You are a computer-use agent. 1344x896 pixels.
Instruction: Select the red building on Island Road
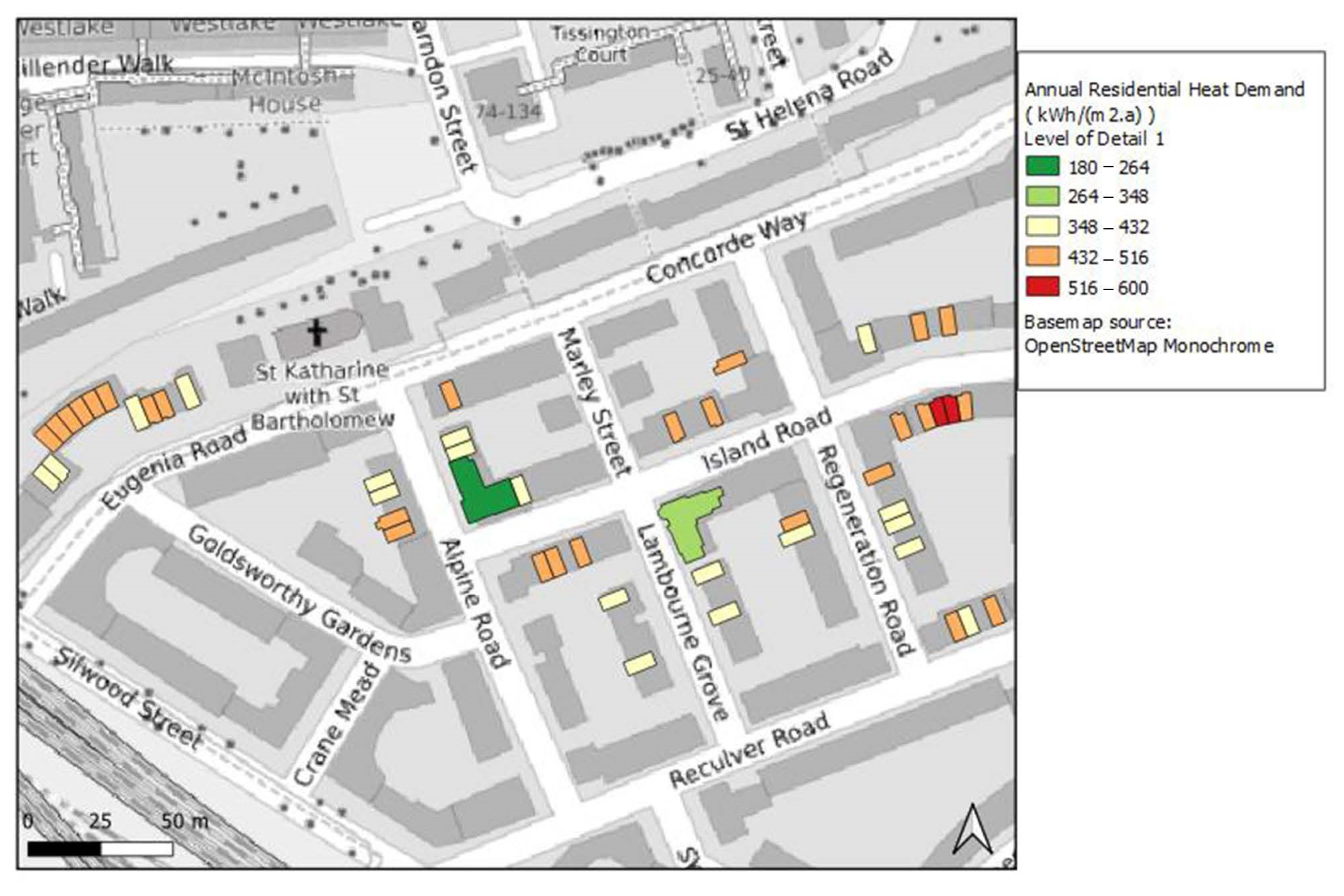point(944,410)
